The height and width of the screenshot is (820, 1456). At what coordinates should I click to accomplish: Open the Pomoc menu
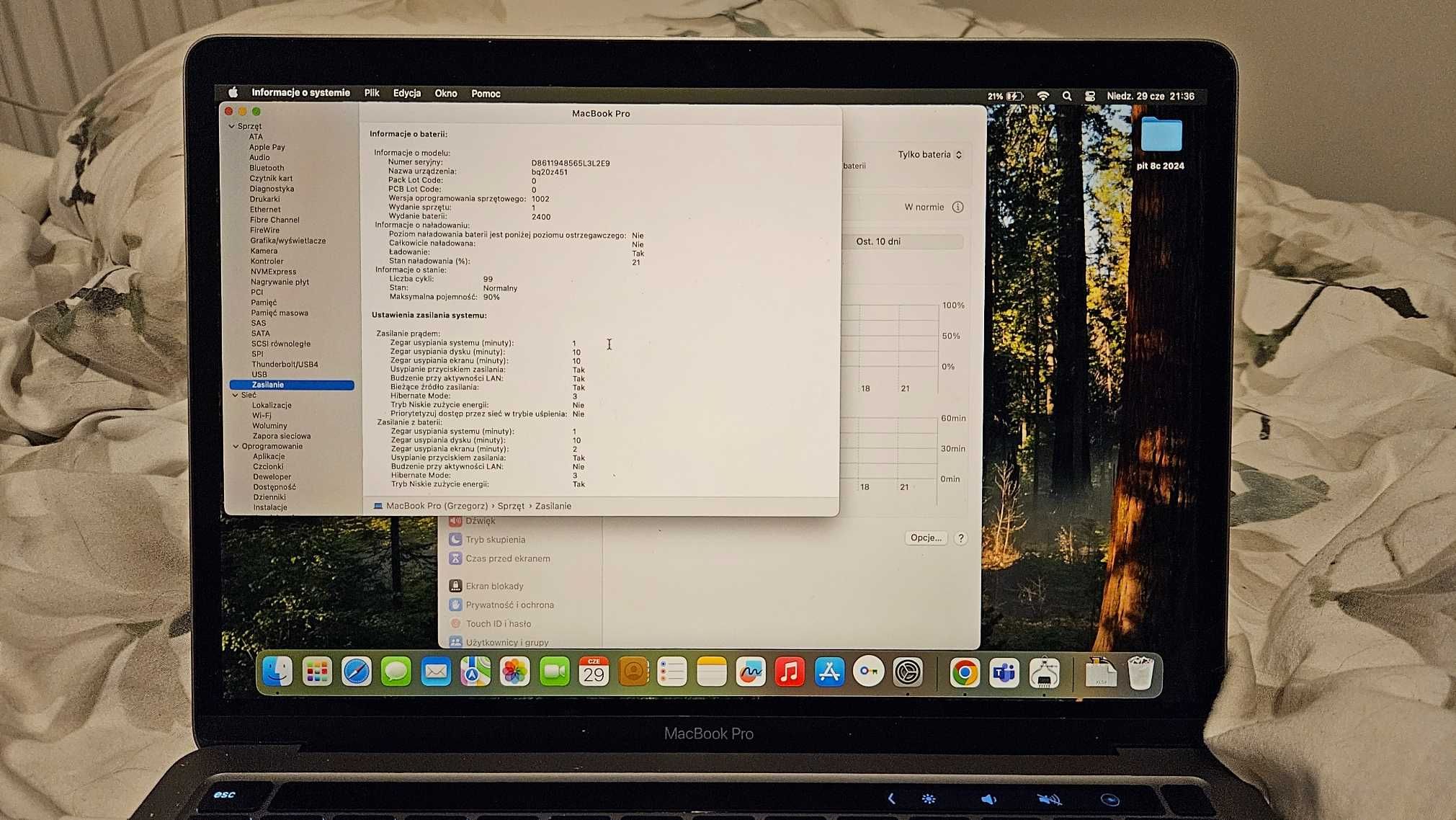tap(486, 94)
